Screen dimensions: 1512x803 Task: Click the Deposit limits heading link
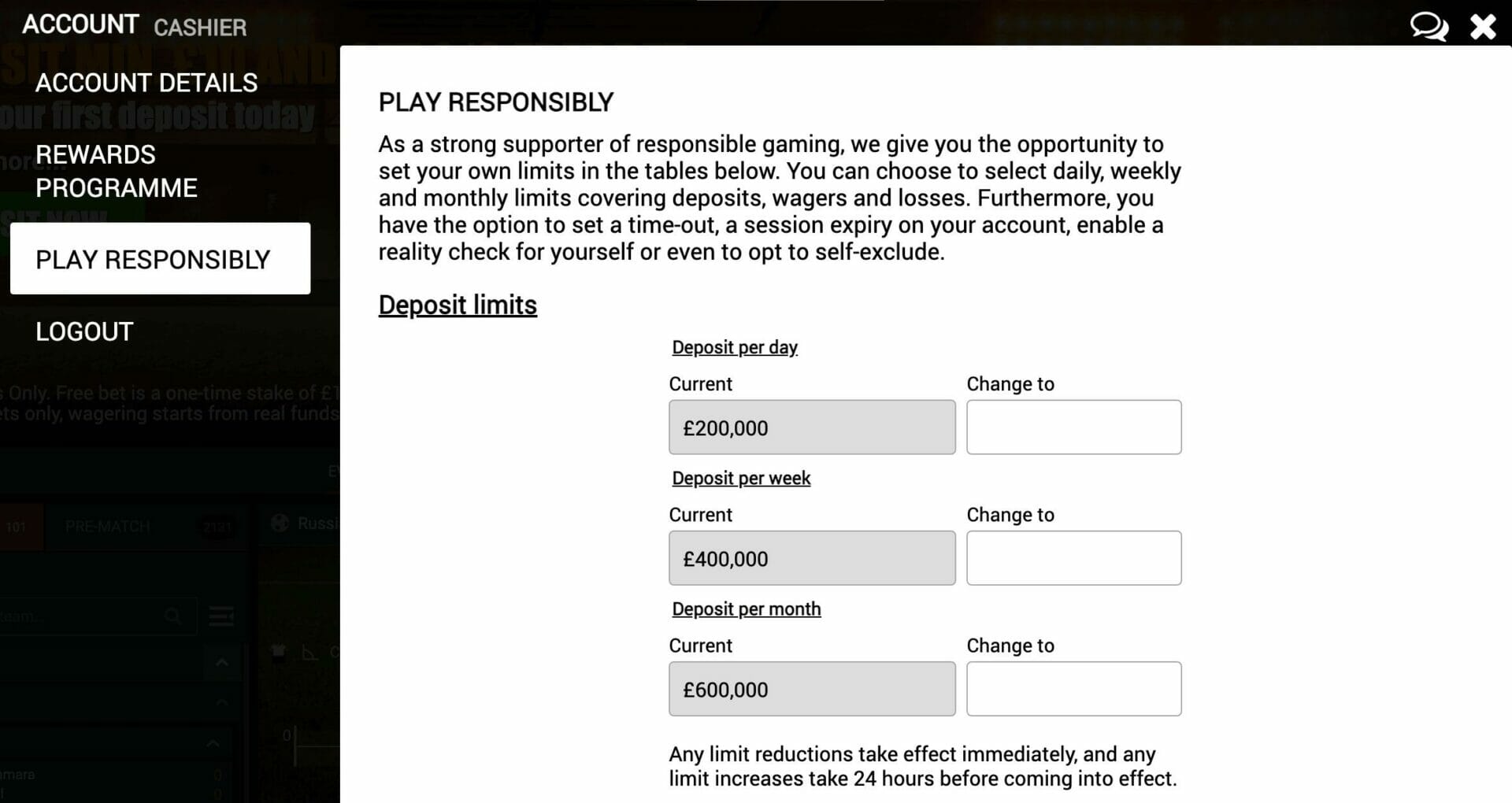458,305
